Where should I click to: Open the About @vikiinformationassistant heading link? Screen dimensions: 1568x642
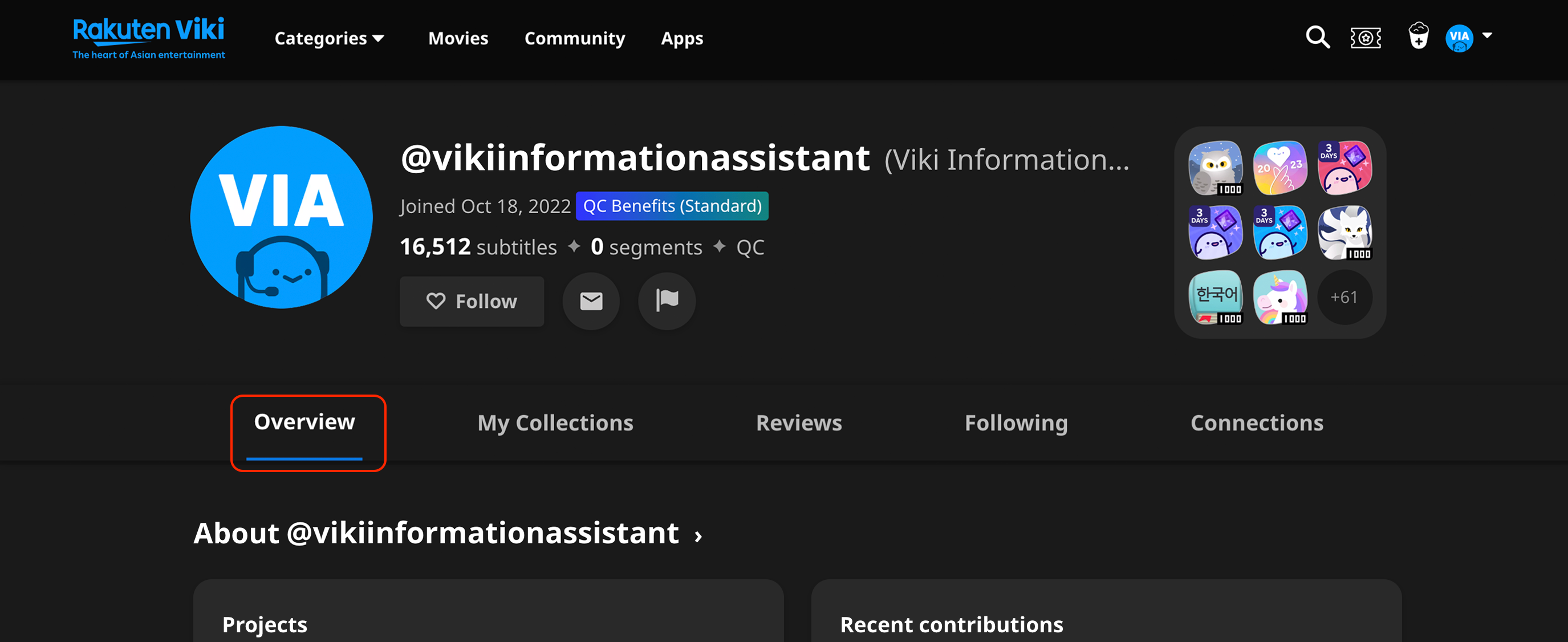click(436, 533)
